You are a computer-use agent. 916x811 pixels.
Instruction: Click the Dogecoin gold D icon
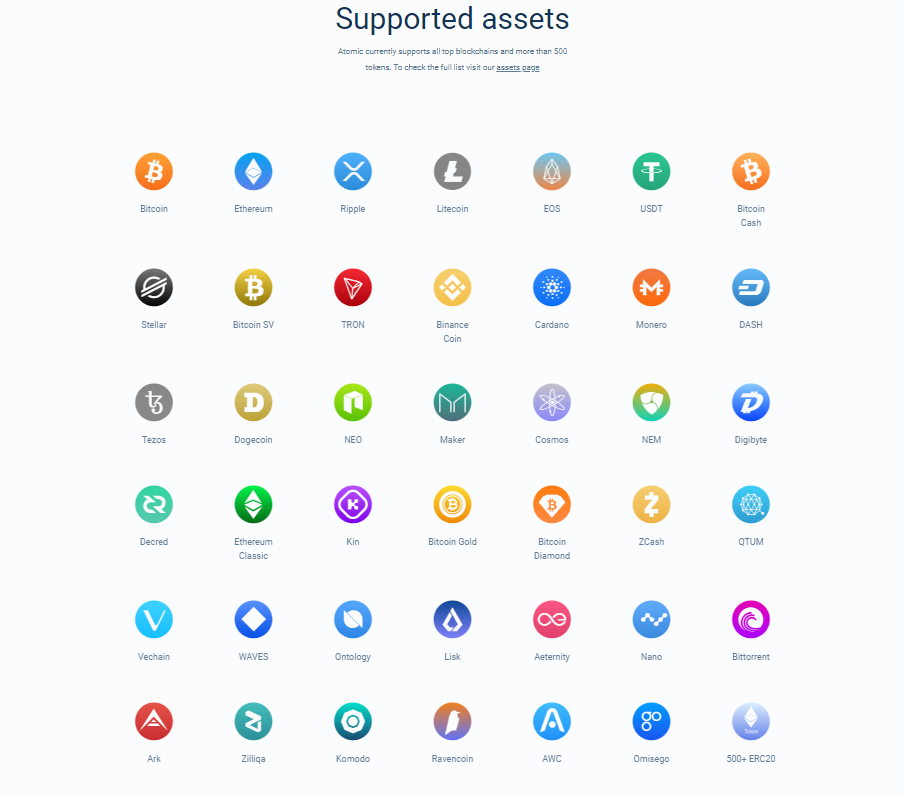(253, 402)
